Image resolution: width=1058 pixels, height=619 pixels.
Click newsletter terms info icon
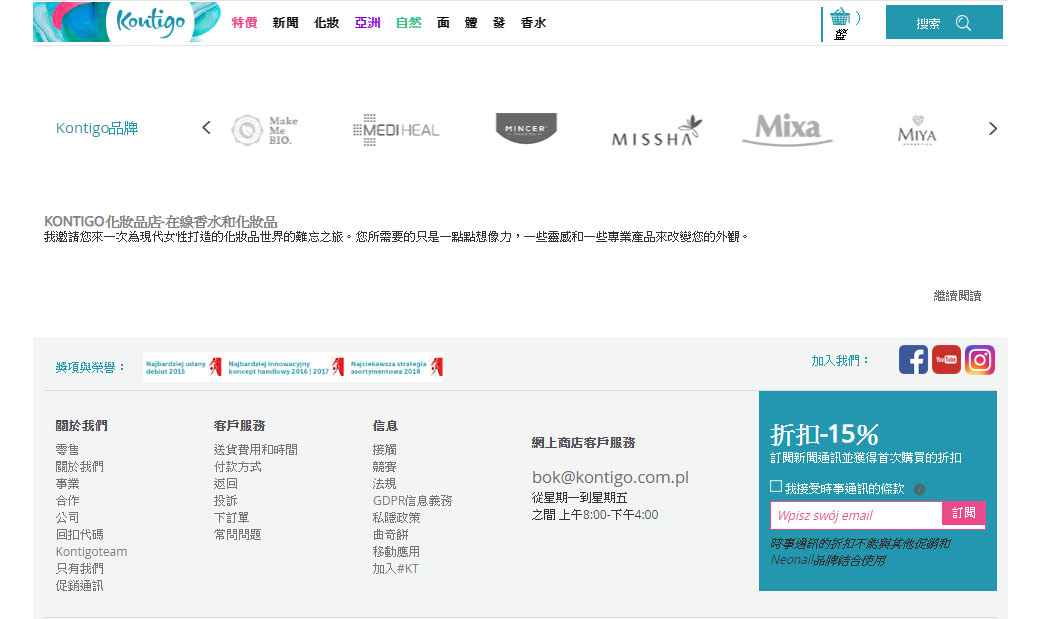tap(919, 489)
